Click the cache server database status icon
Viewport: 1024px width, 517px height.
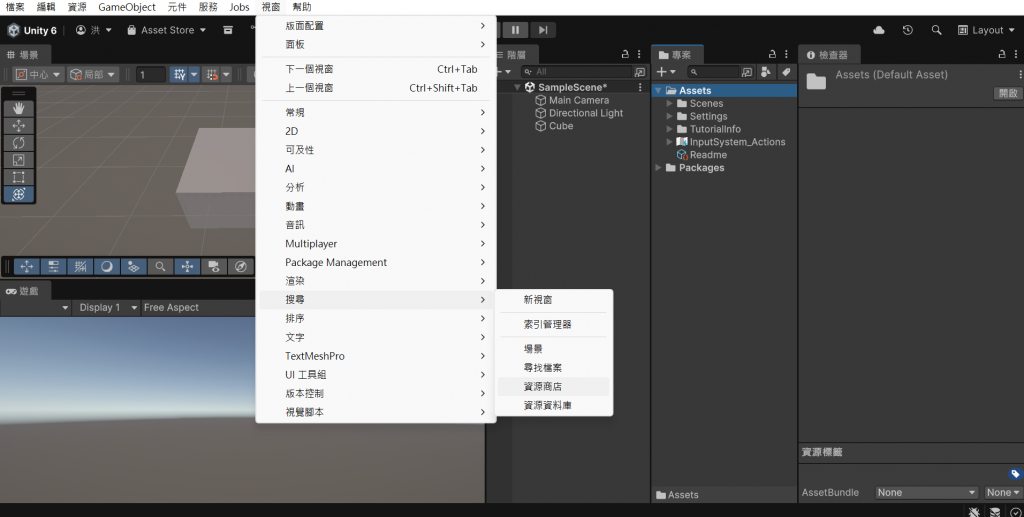[995, 511]
